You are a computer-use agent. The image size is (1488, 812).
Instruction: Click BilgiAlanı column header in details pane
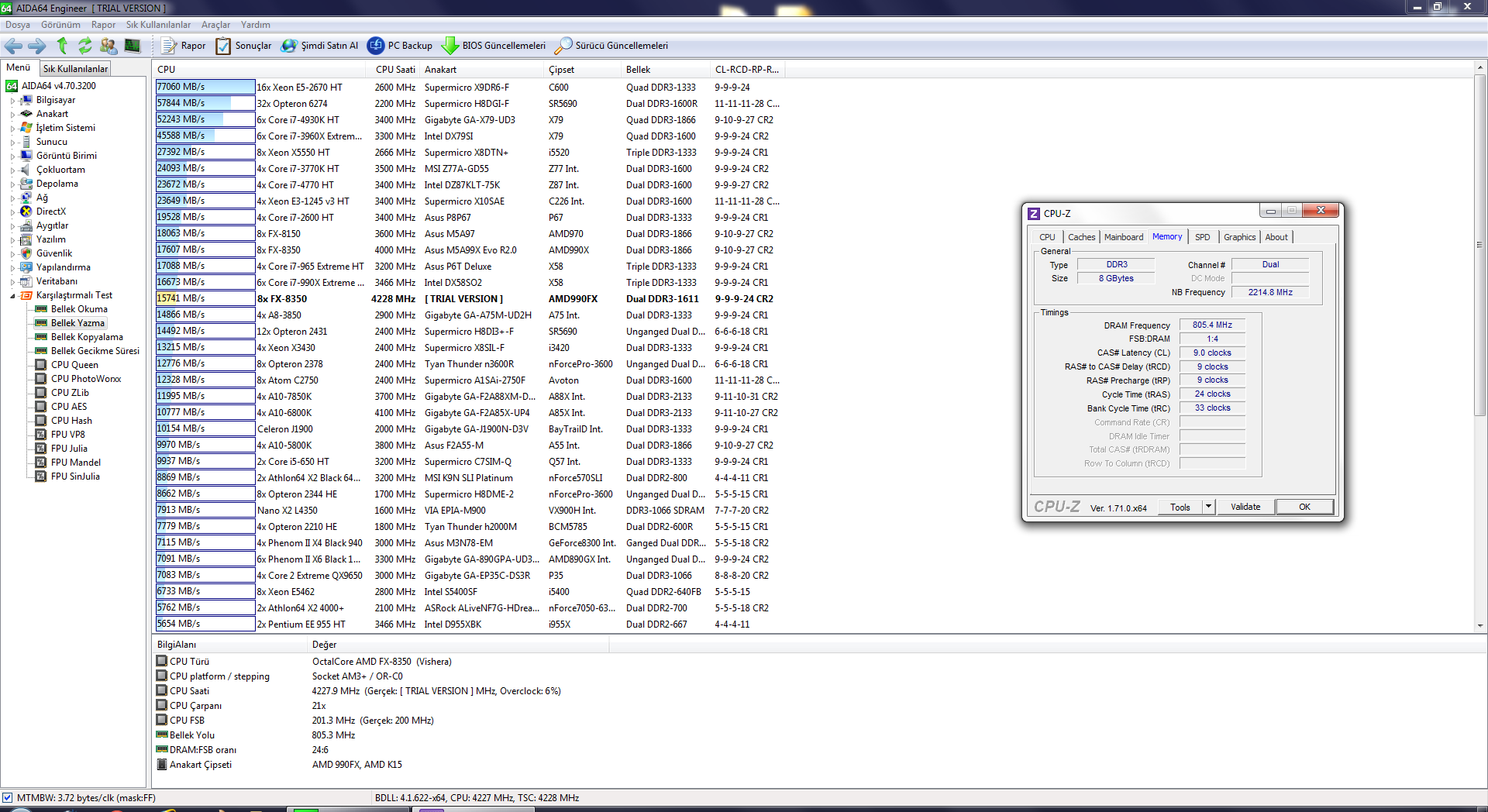pyautogui.click(x=231, y=645)
